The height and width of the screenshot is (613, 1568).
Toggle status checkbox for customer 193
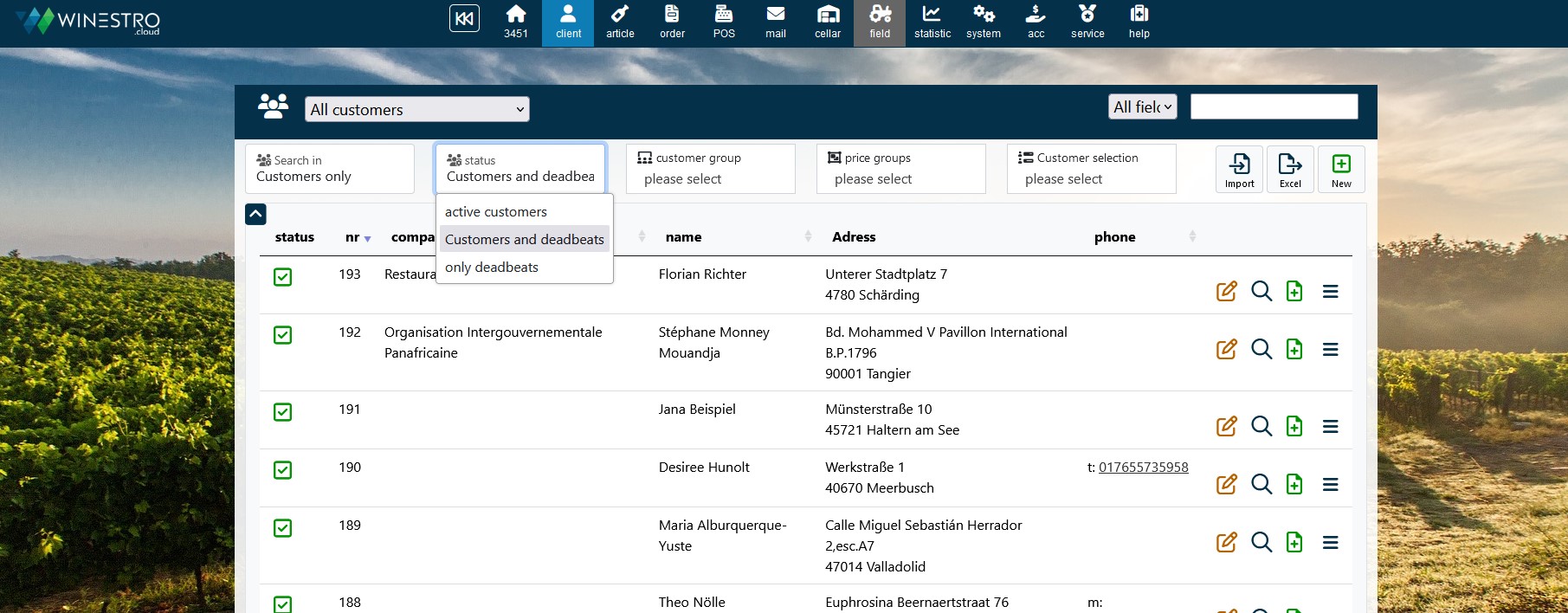[283, 277]
